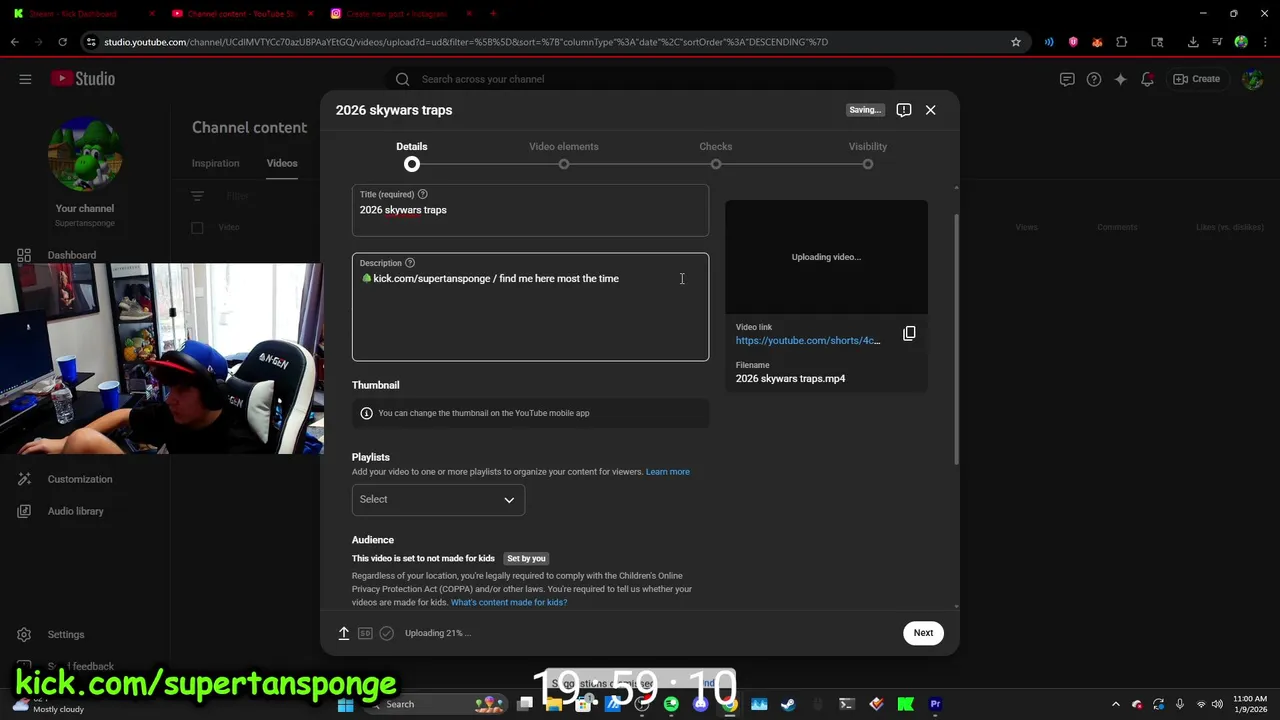1280x720 pixels.
Task: Open the MetaMask fox extension
Action: (x=1097, y=42)
